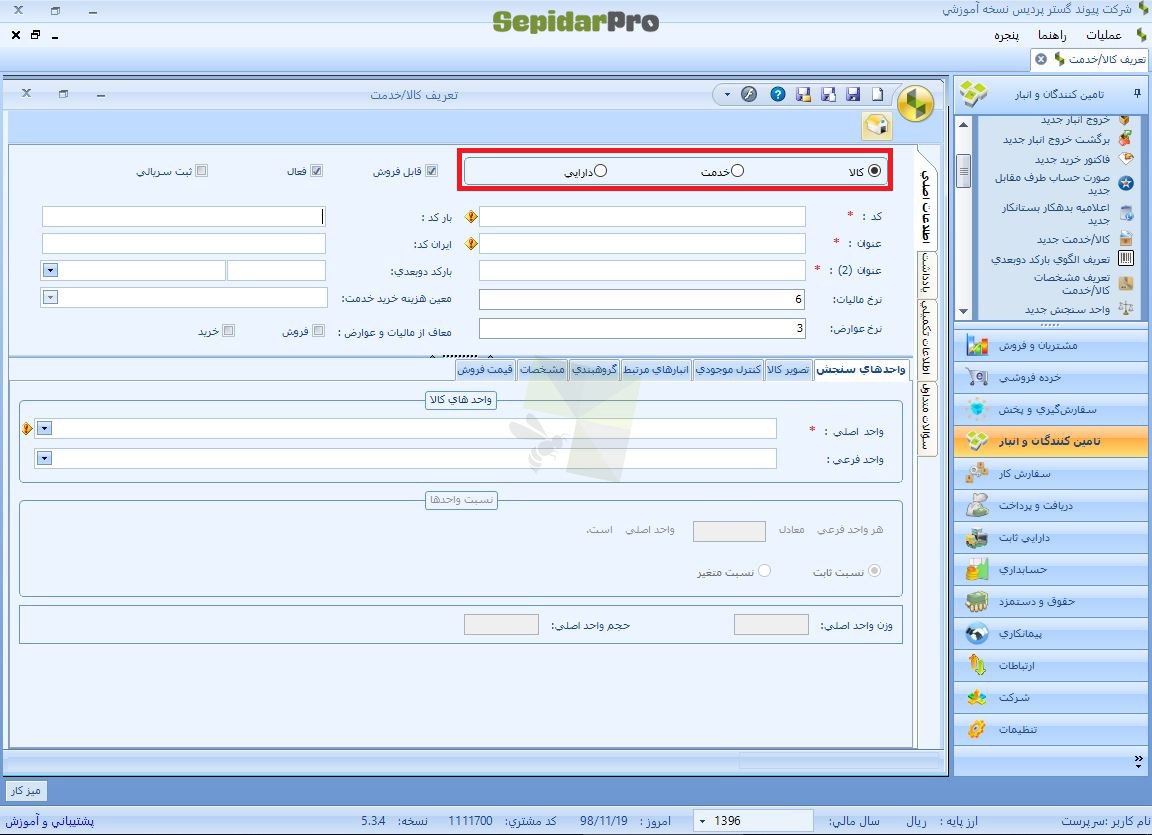The width and height of the screenshot is (1152, 835).
Task: Open the سال مالی 1396 dropdown
Action: point(703,821)
